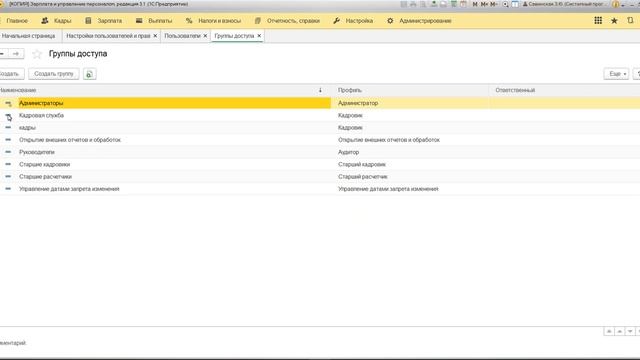
Task: Click the Выплаты wallet icon
Action: coord(139,20)
